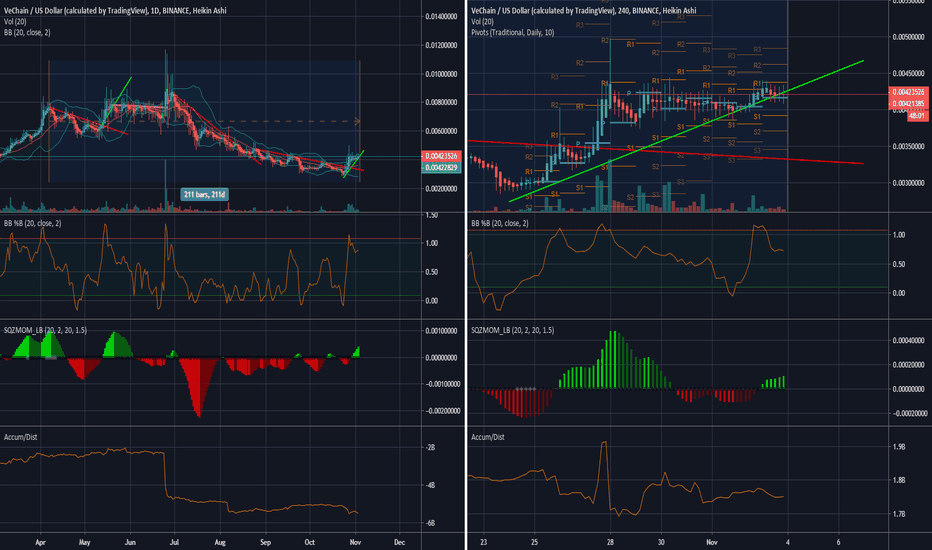Click the Aug date on time axis
The width and height of the screenshot is (932, 550).
(x=220, y=542)
